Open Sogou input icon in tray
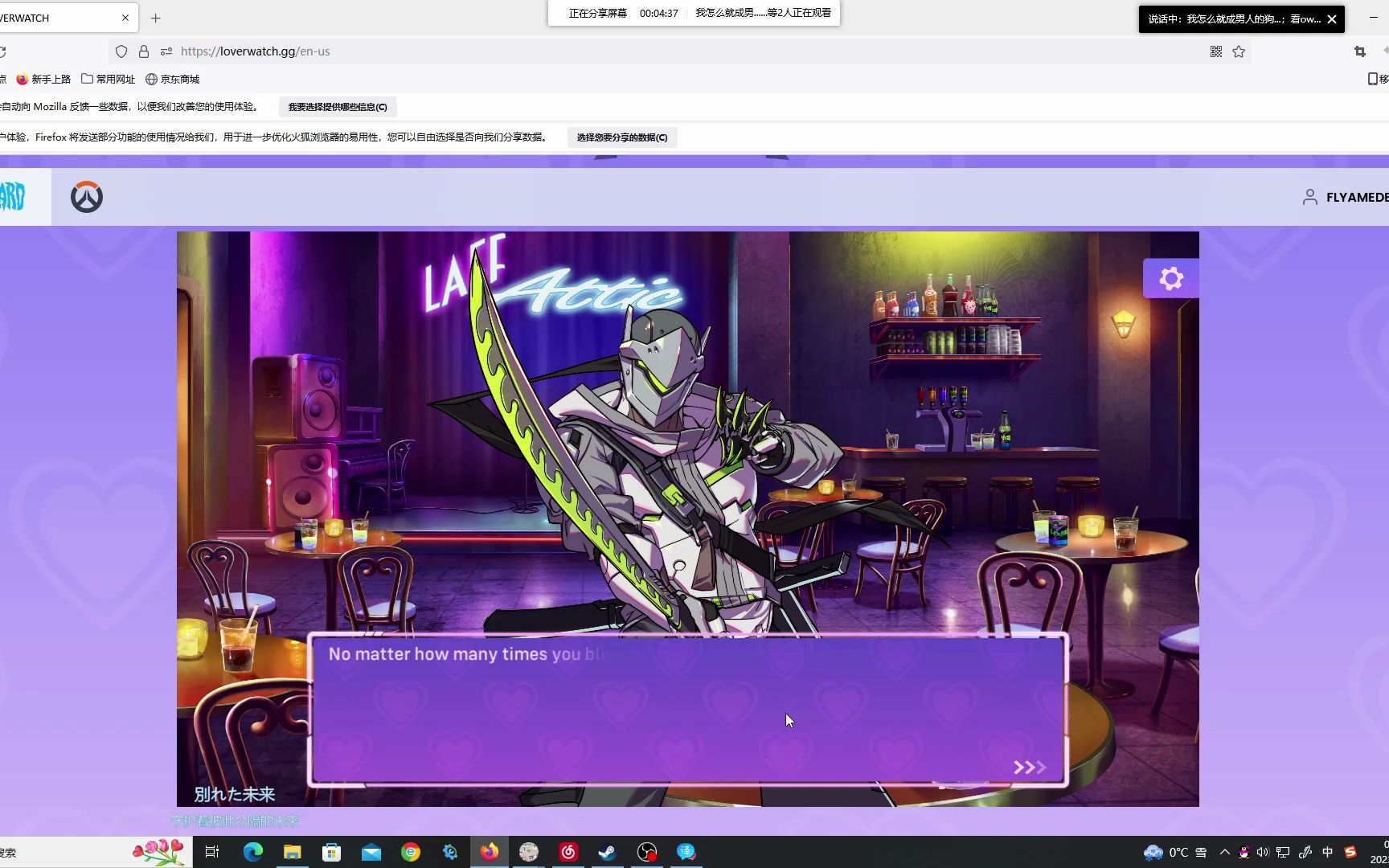The image size is (1389, 868). coord(1350,852)
